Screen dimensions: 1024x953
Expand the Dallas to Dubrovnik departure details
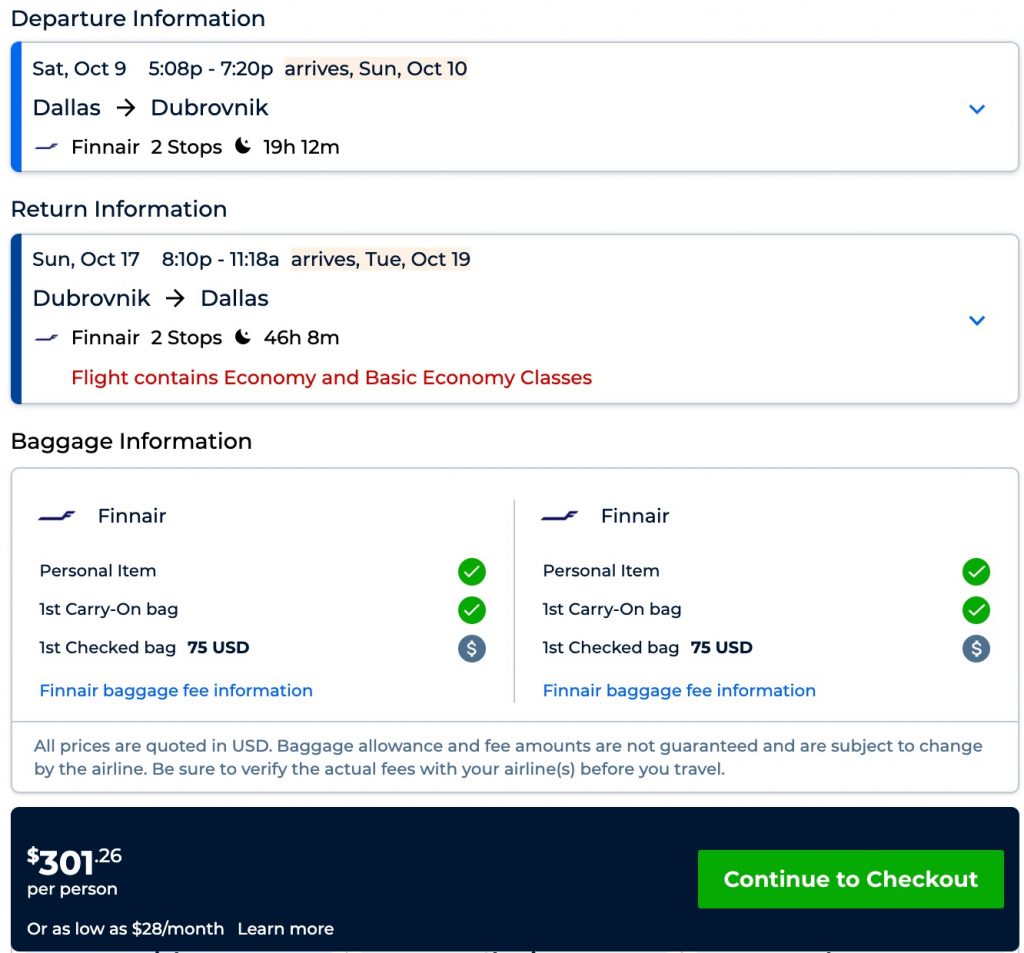[977, 109]
